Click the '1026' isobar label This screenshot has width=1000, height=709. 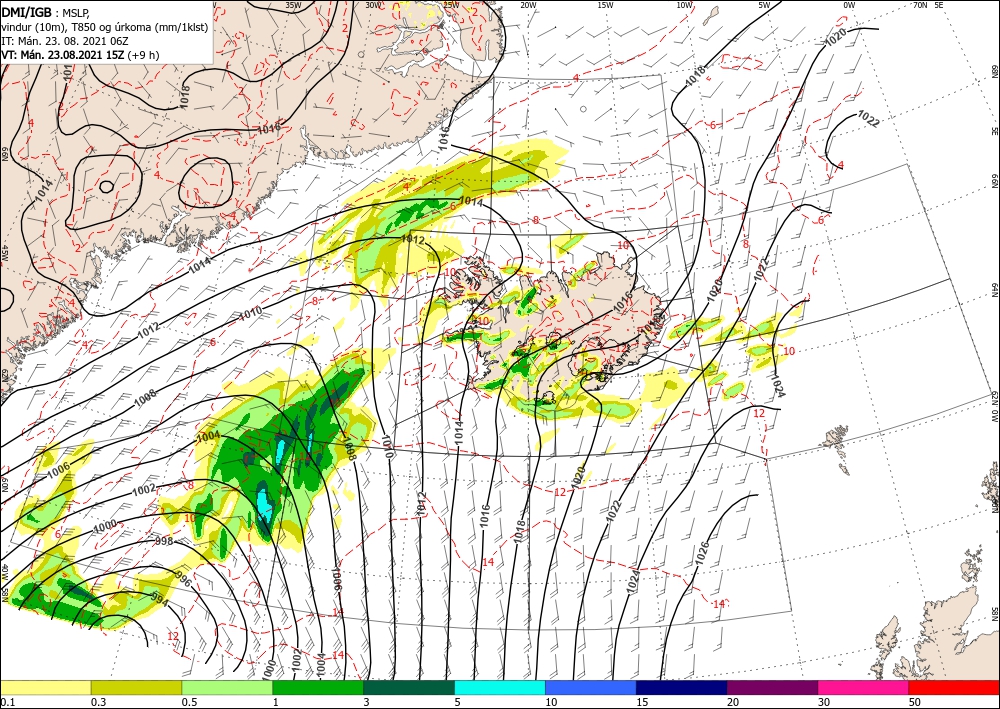tap(701, 552)
